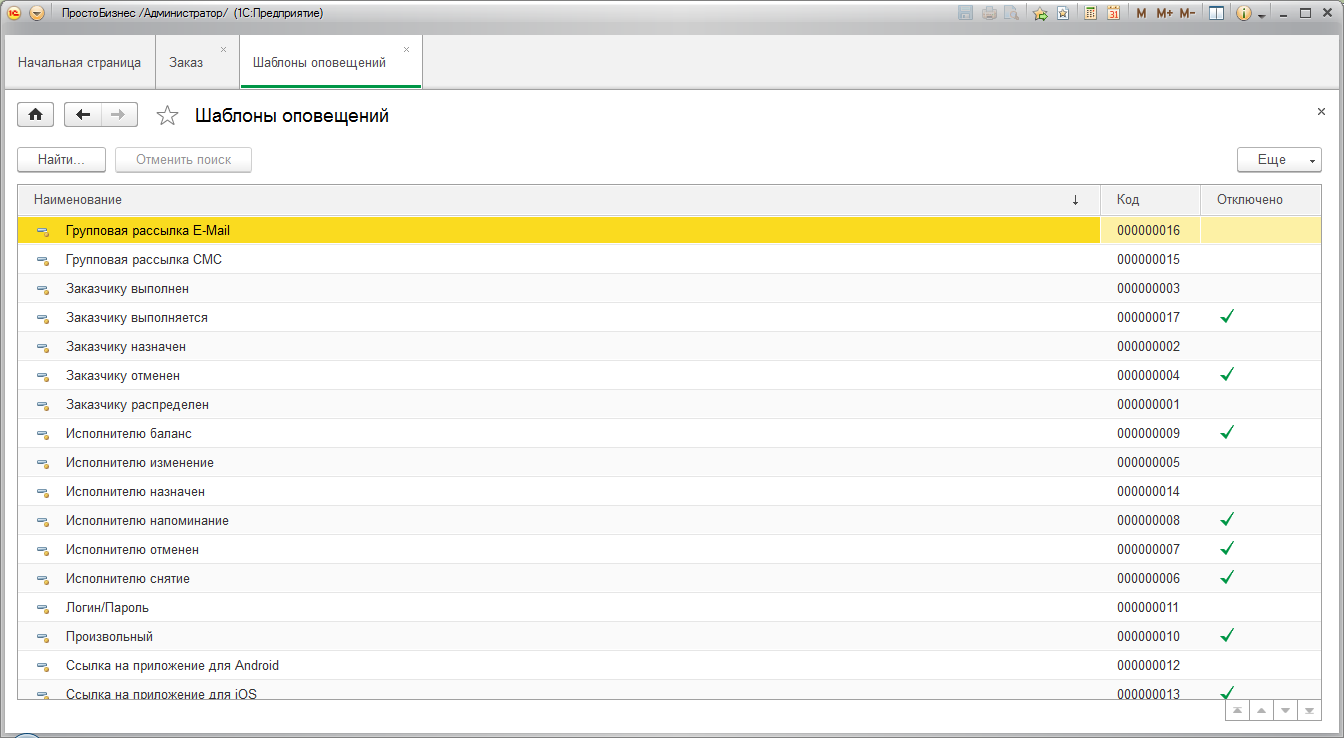Click the home icon button
1344x738 pixels.
pyautogui.click(x=35, y=115)
